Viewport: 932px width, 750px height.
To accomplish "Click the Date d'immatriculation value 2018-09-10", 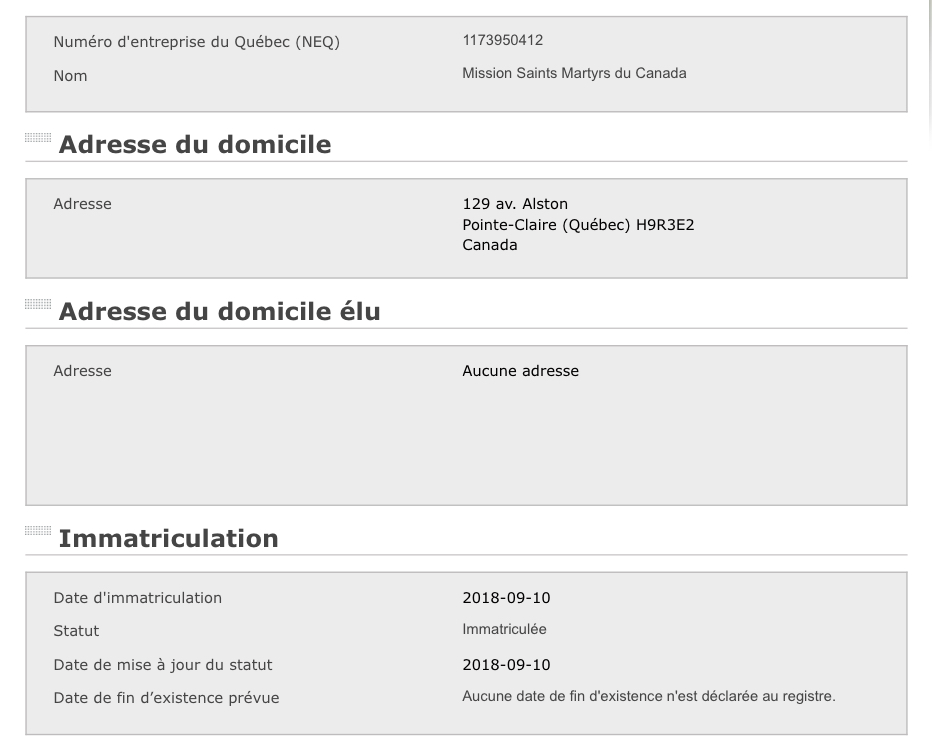I will click(506, 598).
